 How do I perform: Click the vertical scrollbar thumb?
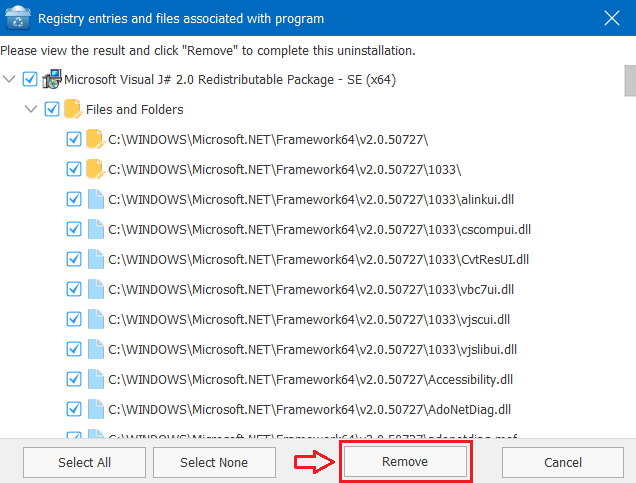pyautogui.click(x=630, y=81)
